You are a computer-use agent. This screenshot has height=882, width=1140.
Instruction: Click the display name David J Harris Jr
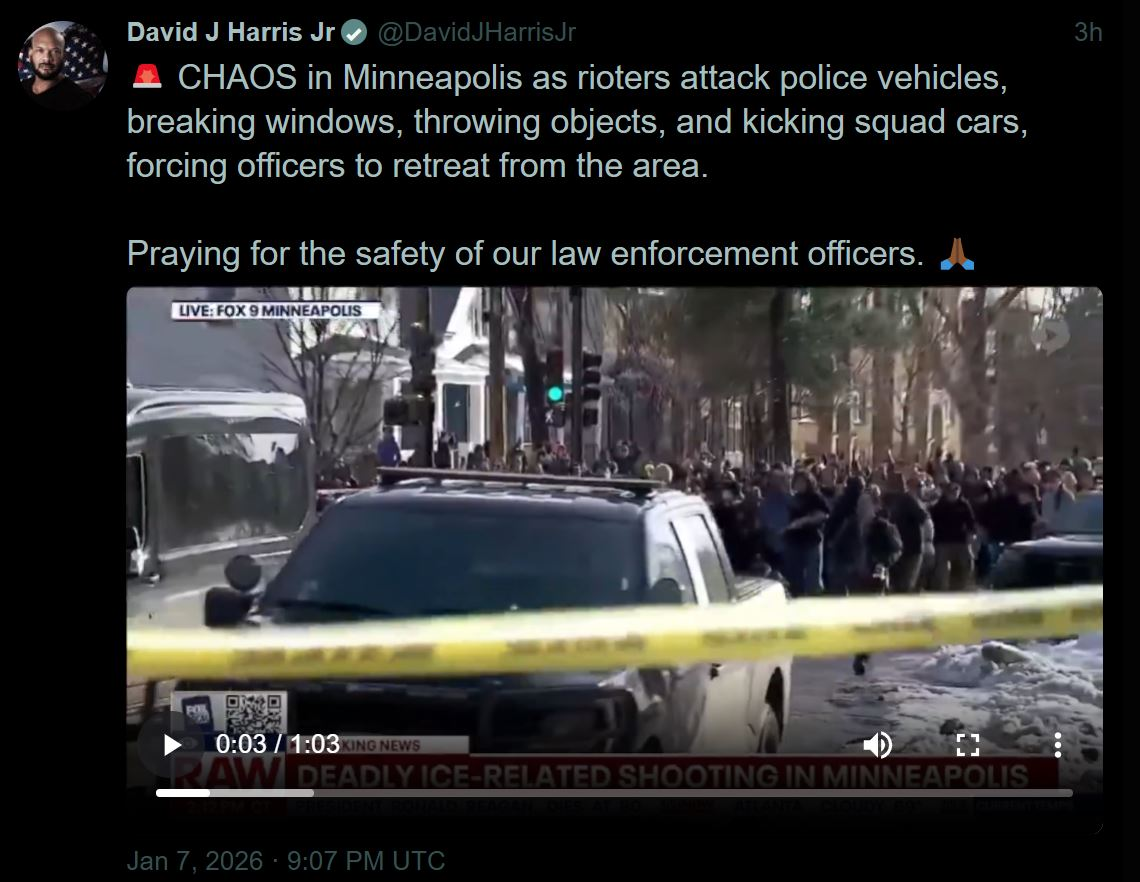click(230, 32)
